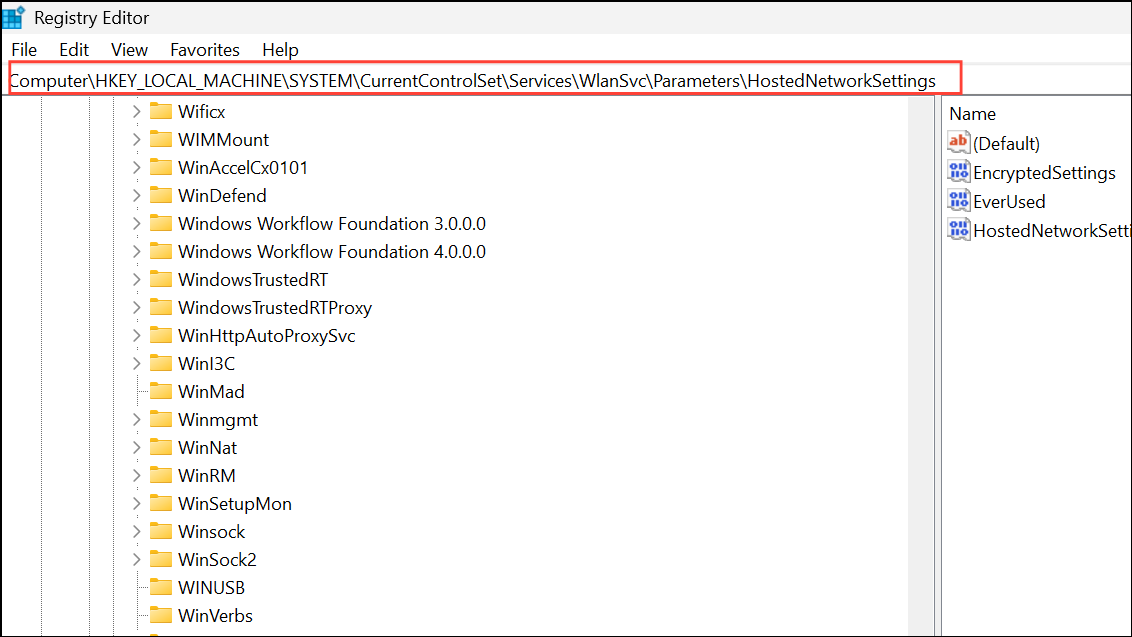Click the WinRM folder icon
Image resolution: width=1132 pixels, height=637 pixels.
pyautogui.click(x=160, y=475)
